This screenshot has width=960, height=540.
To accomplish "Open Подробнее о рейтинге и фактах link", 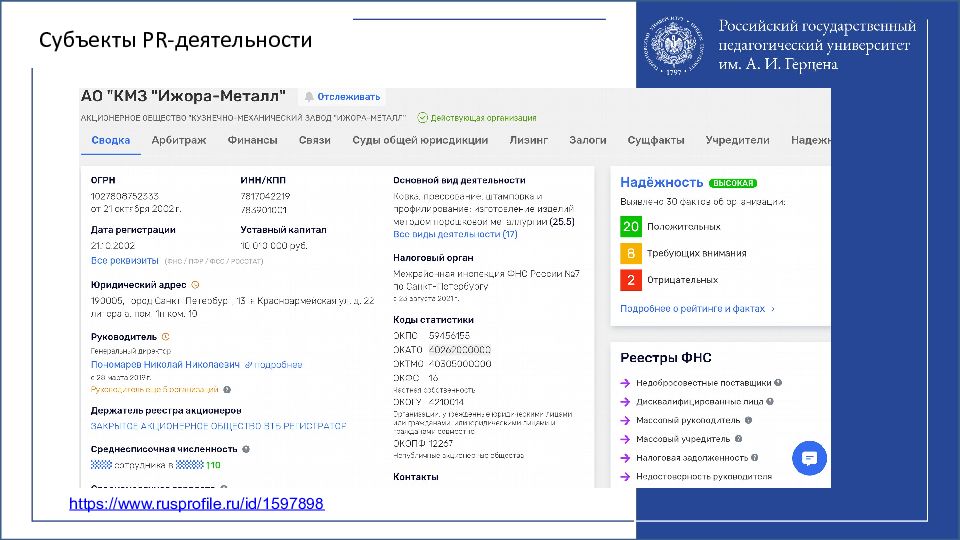I will tap(697, 309).
